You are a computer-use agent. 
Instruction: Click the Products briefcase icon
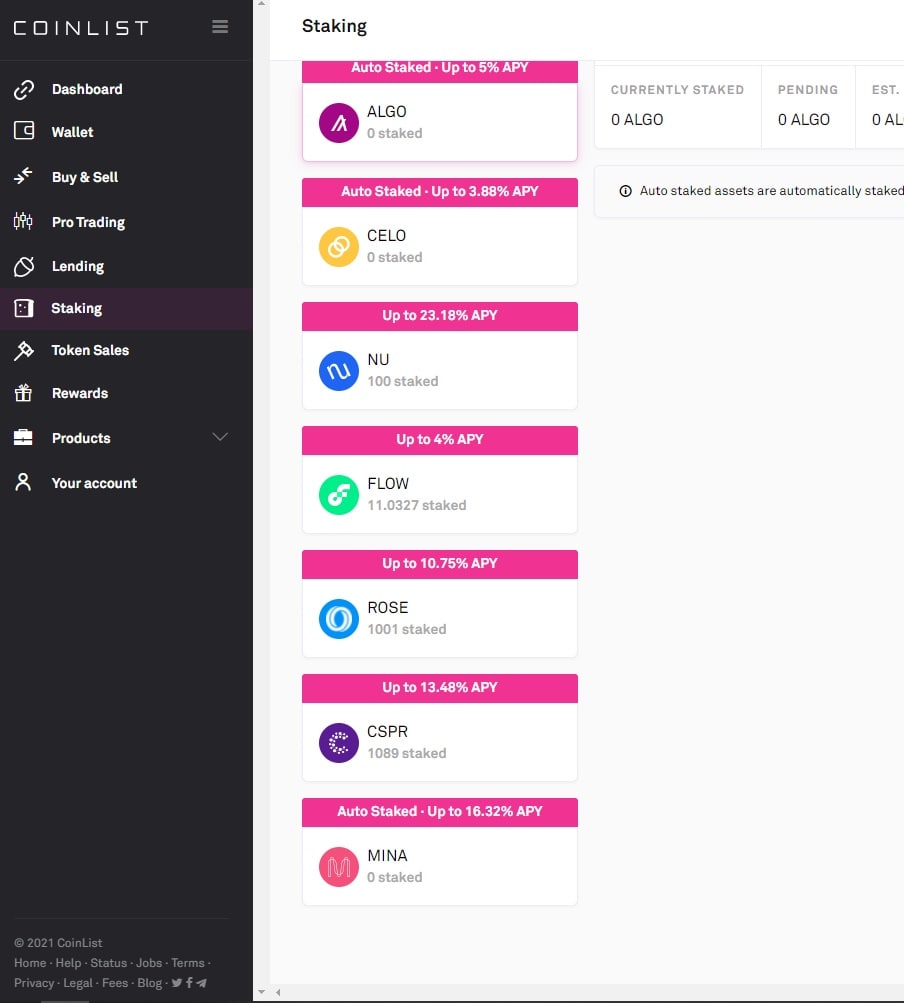(24, 438)
